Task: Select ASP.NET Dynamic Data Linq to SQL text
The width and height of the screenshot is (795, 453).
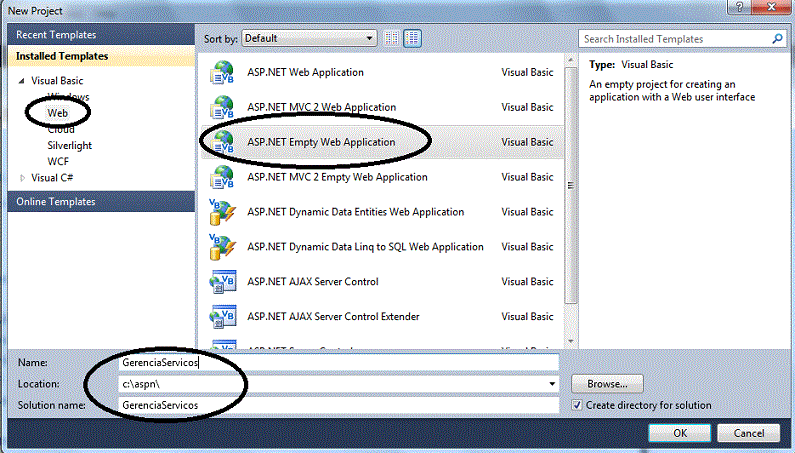Action: (365, 247)
